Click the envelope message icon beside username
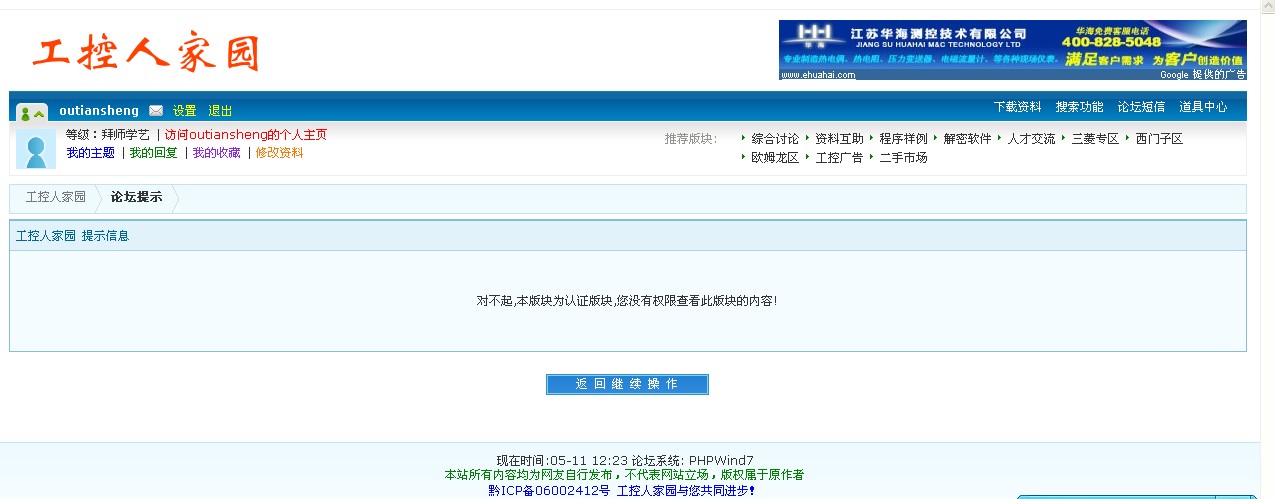This screenshot has width=1275, height=499. [x=156, y=110]
